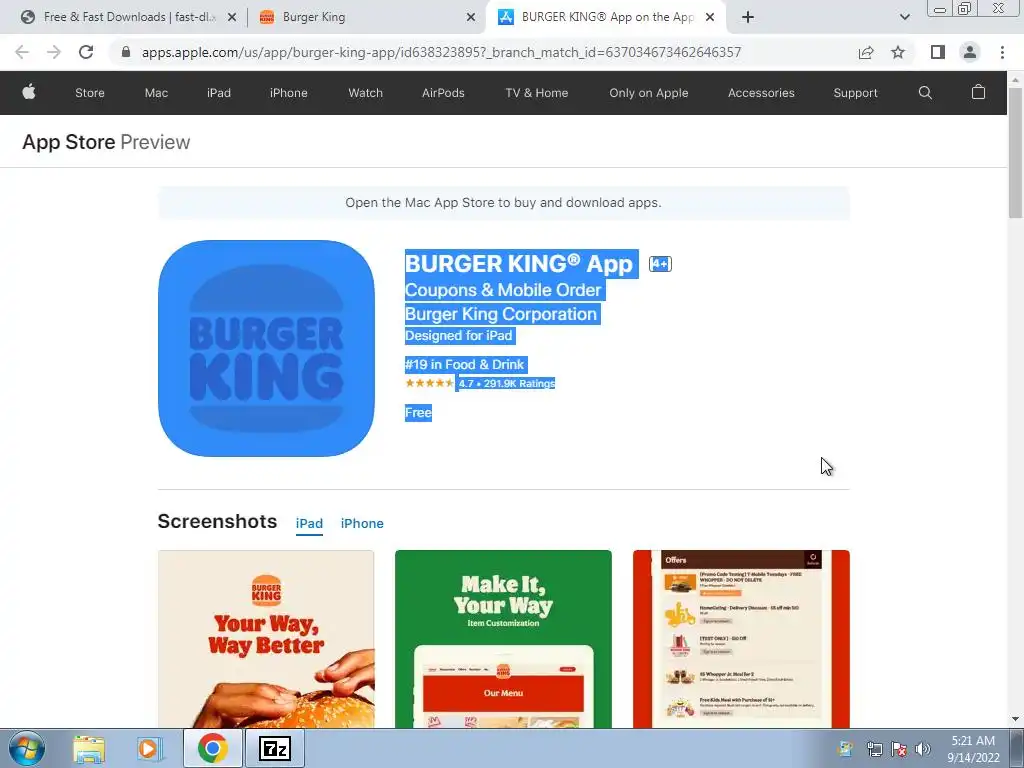The image size is (1024, 768).
Task: Open a new tab with plus button
Action: coord(748,17)
